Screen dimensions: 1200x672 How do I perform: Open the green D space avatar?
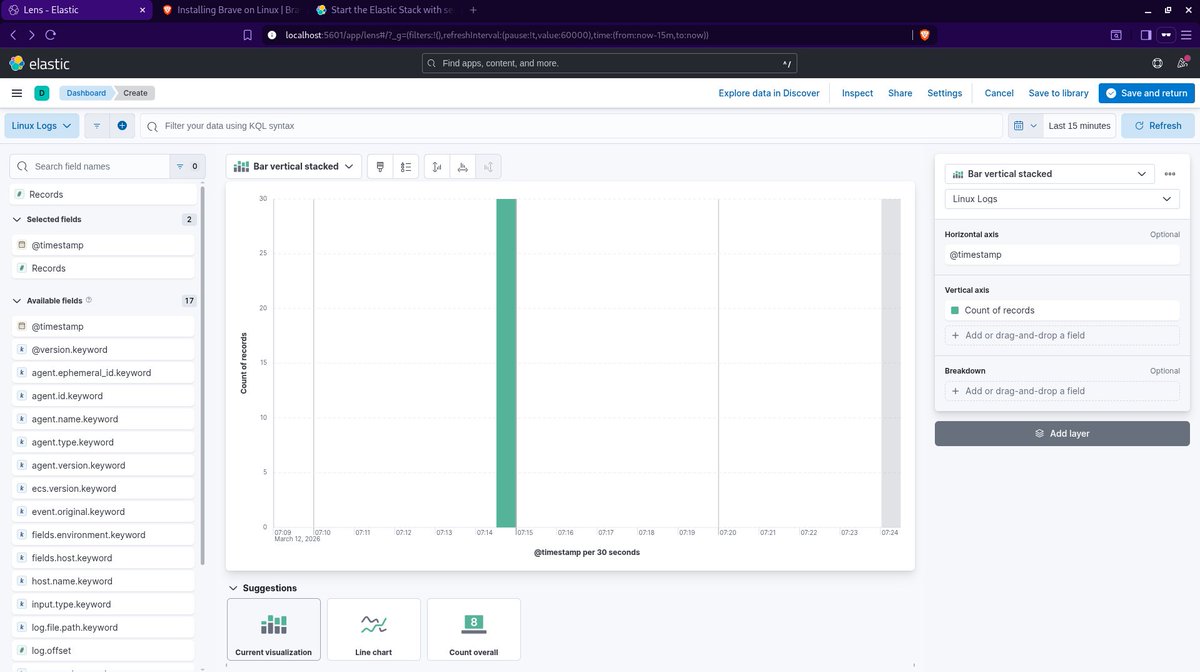pos(42,93)
